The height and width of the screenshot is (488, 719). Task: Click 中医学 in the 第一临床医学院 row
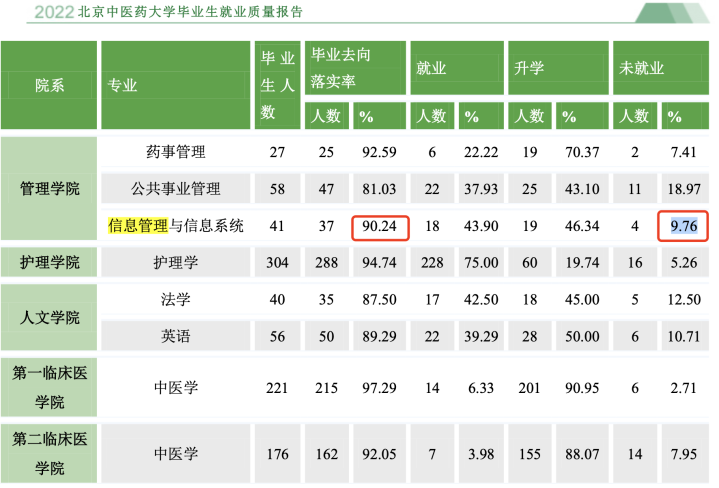[x=176, y=388]
